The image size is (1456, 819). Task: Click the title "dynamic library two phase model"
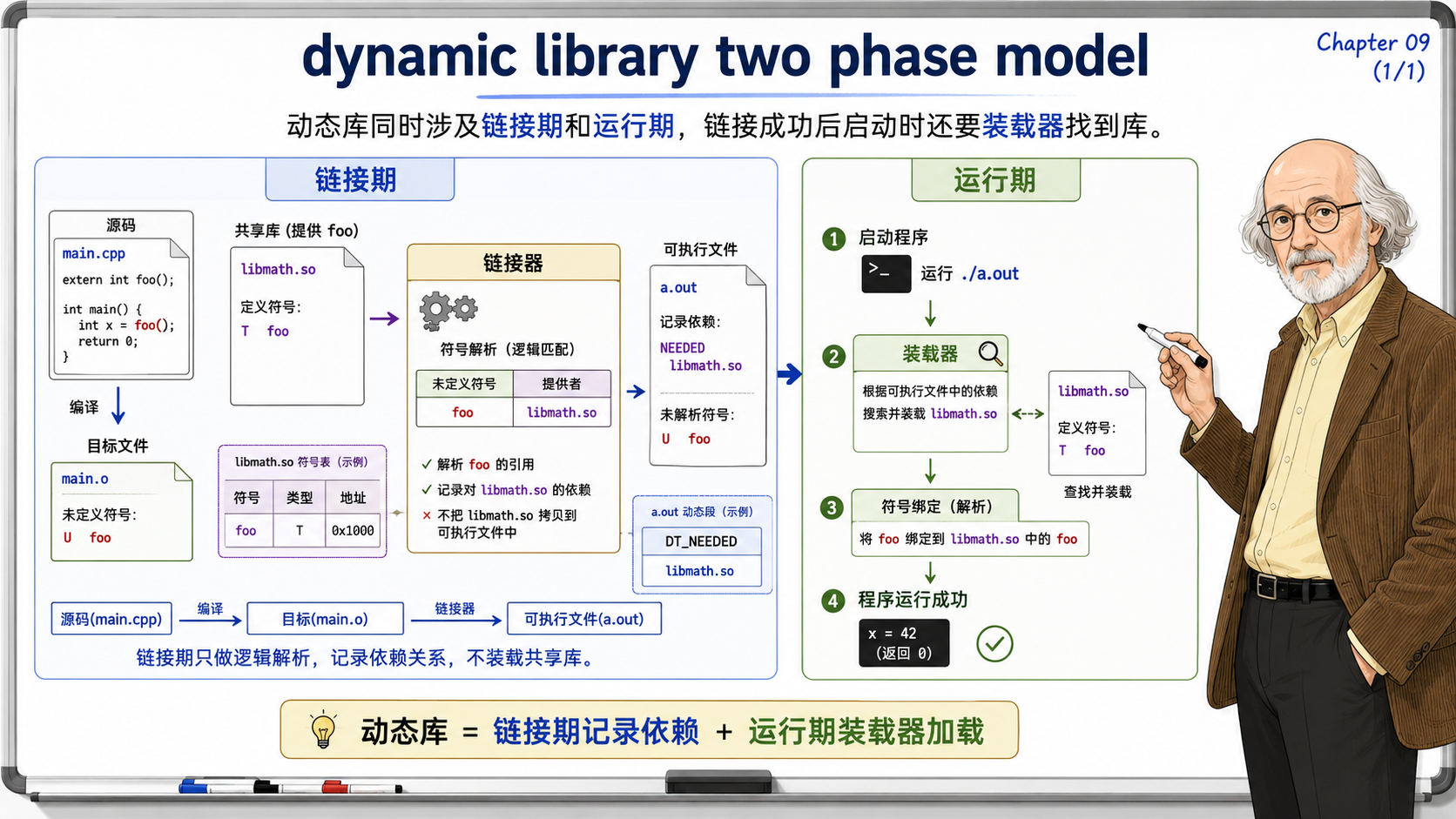coord(725,57)
